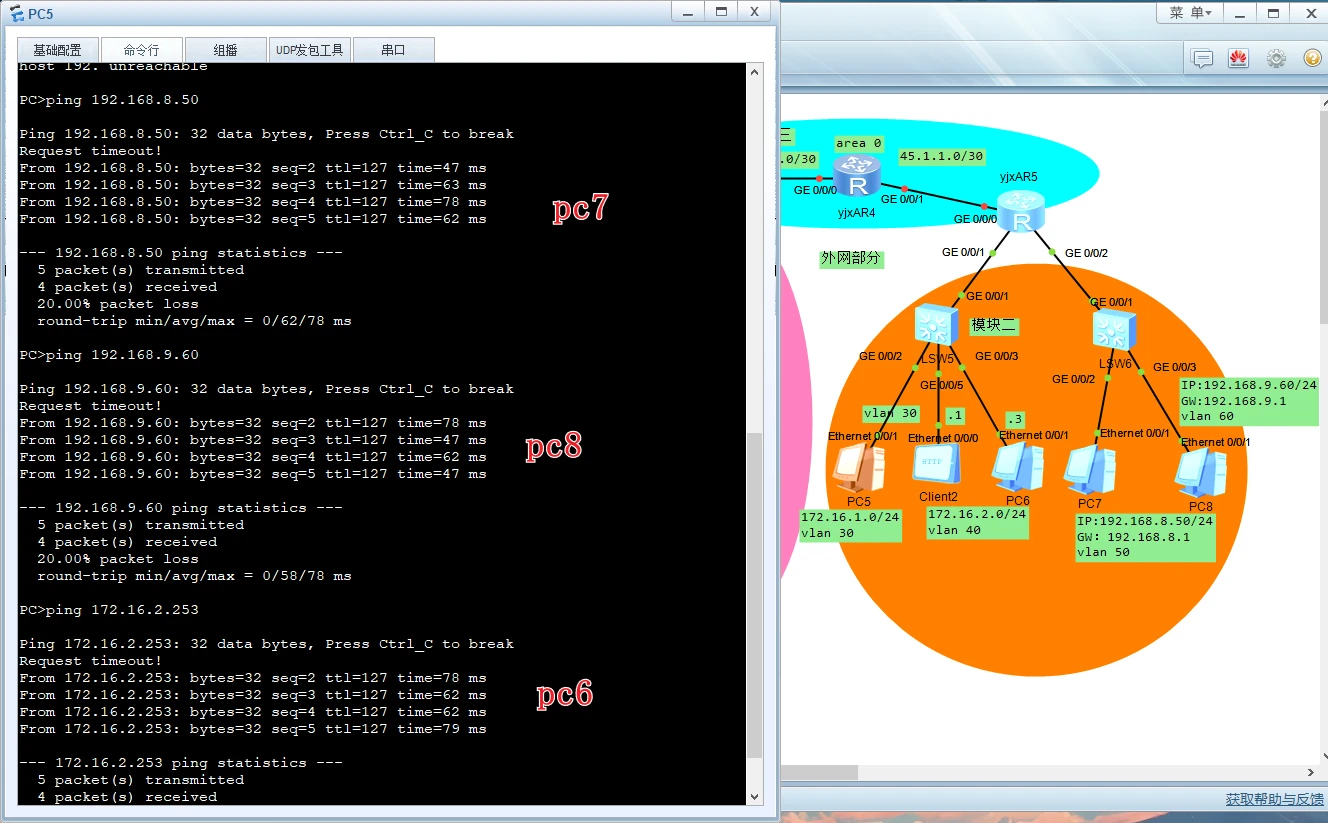Open the 串口 tab

[393, 50]
